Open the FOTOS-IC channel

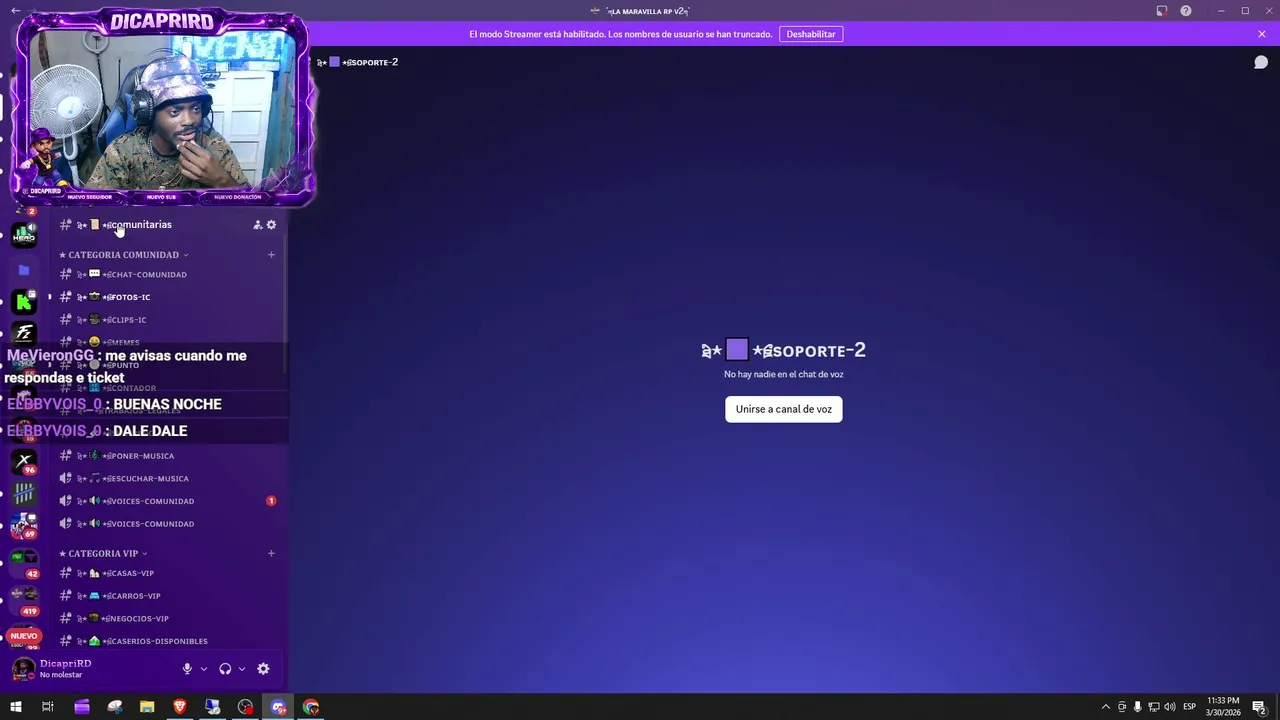coord(168,297)
